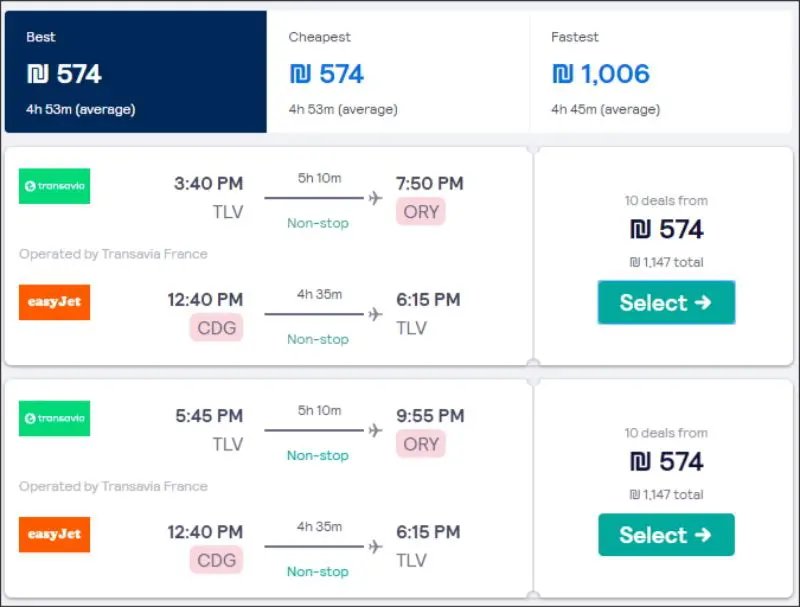Click the easyJet logo in the second flight card
The image size is (800, 607).
coord(55,534)
